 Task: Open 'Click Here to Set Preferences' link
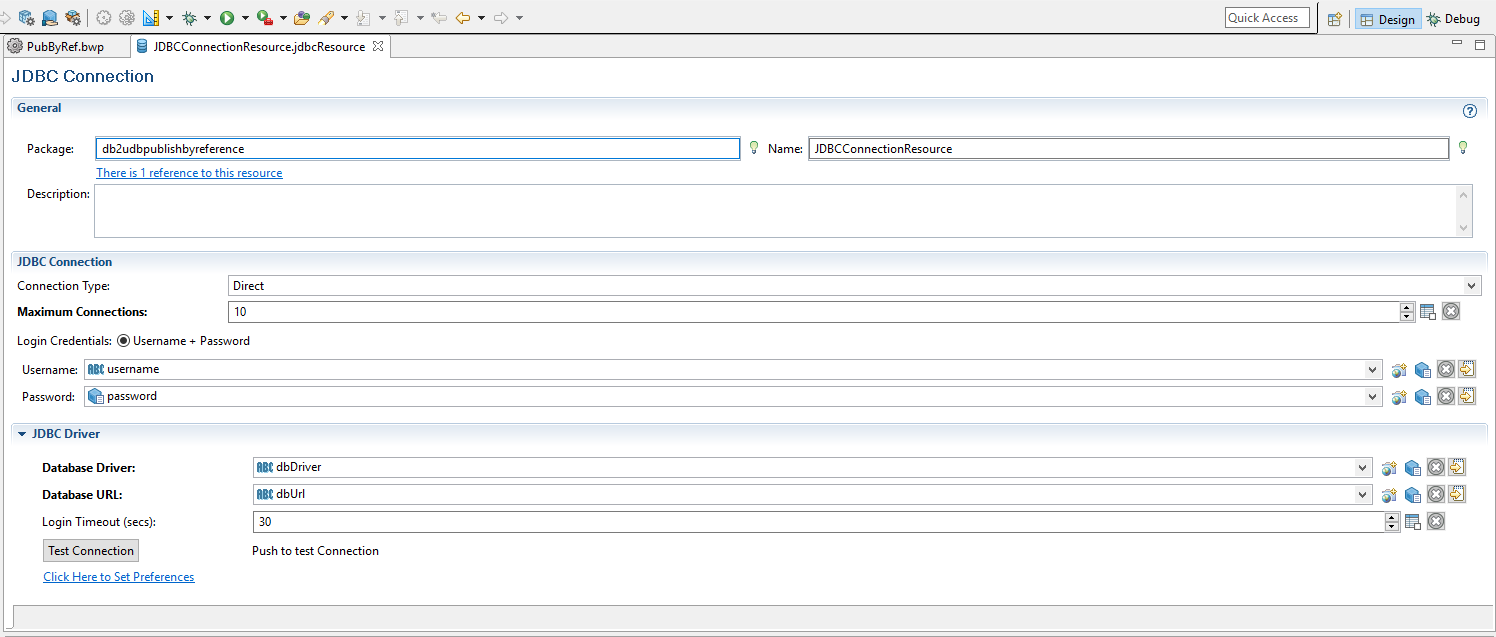[x=119, y=577]
